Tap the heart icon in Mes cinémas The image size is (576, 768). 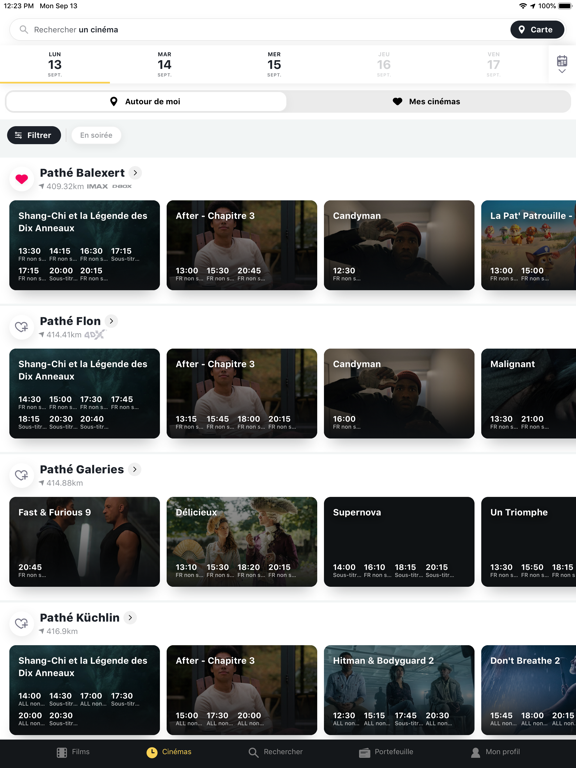tap(397, 101)
